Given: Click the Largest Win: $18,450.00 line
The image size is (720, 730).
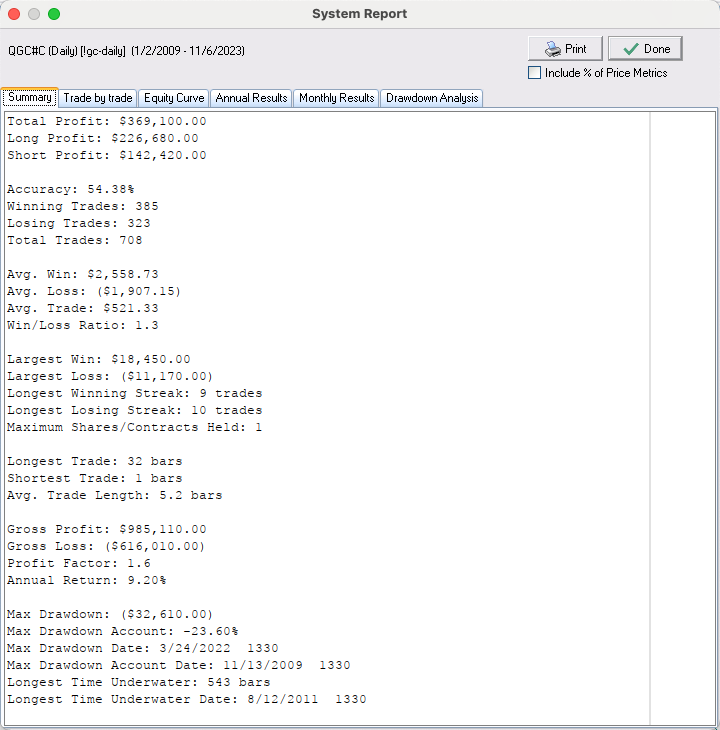Looking at the screenshot, I should [x=99, y=359].
